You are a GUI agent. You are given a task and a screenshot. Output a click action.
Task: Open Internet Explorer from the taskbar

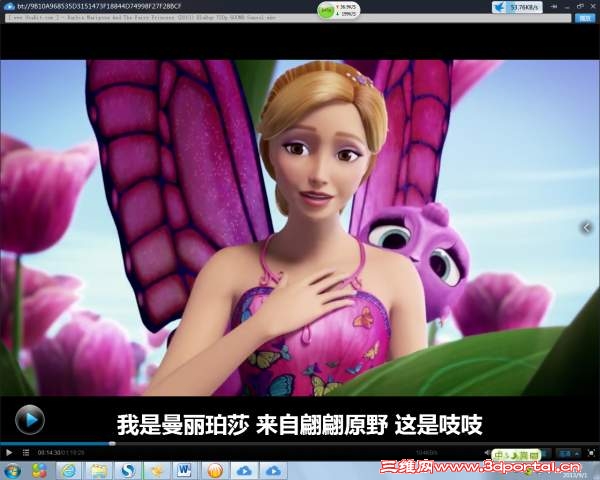pyautogui.click(x=69, y=470)
